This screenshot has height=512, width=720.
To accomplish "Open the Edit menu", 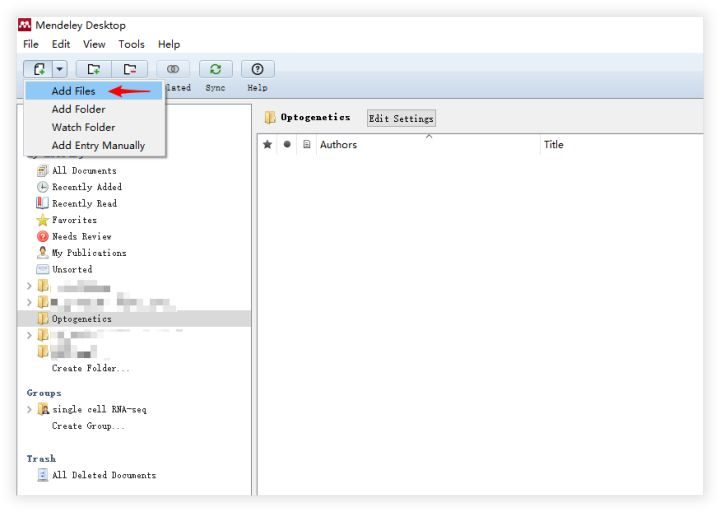I will click(61, 44).
